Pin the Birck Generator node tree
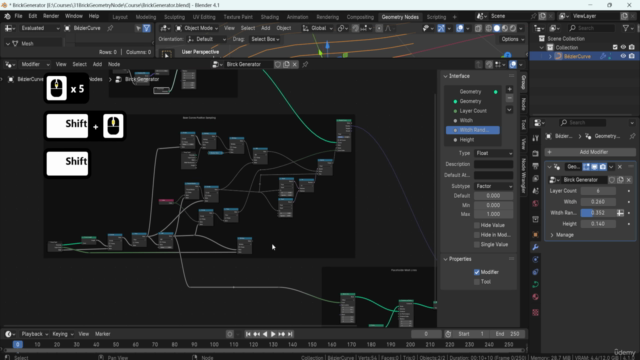Viewport: 640px width, 360px height. click(x=305, y=64)
